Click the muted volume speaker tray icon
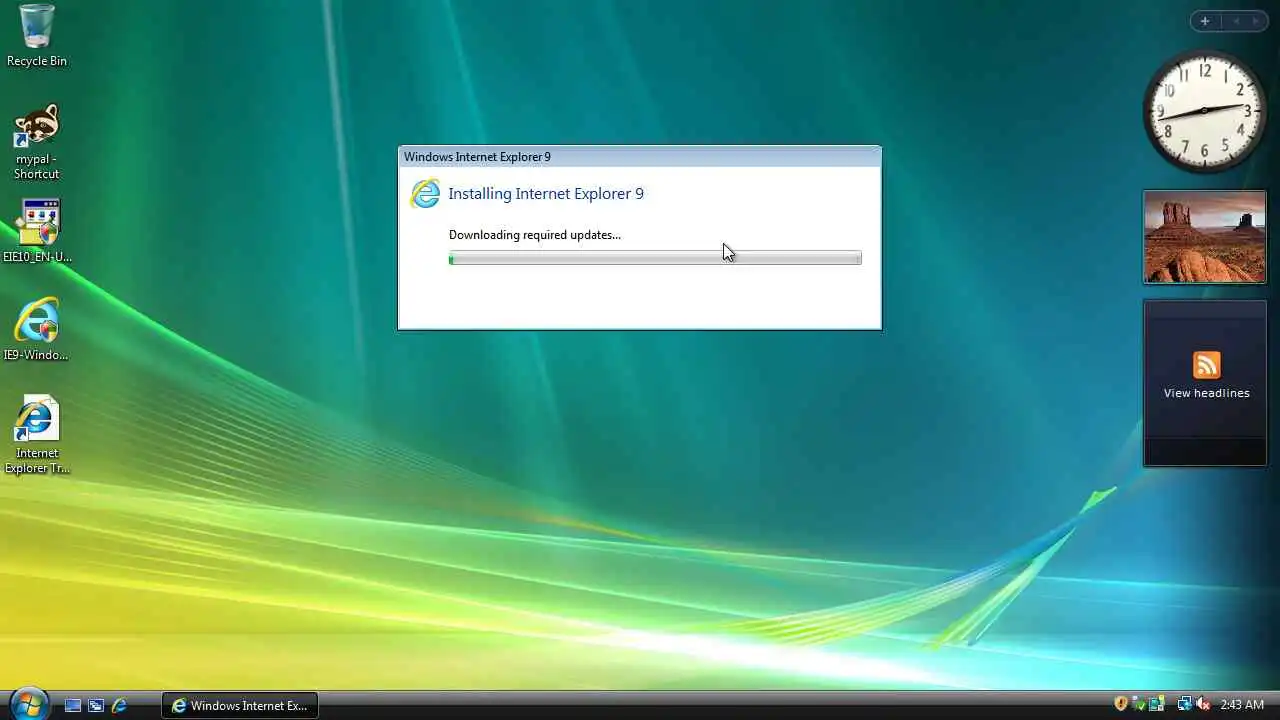The width and height of the screenshot is (1280, 720). click(1203, 704)
